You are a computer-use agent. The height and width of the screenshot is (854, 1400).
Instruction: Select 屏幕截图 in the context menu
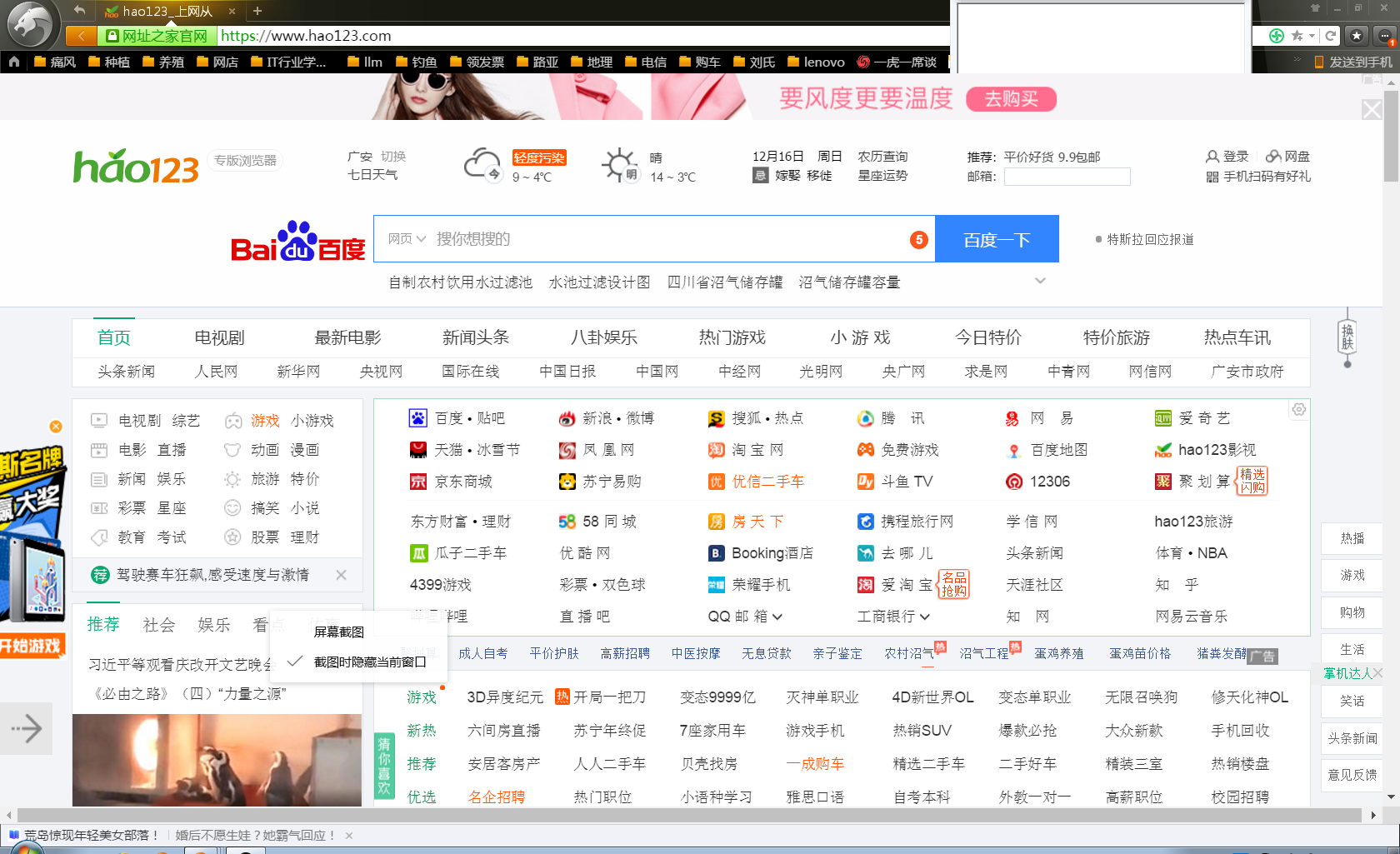(x=338, y=632)
